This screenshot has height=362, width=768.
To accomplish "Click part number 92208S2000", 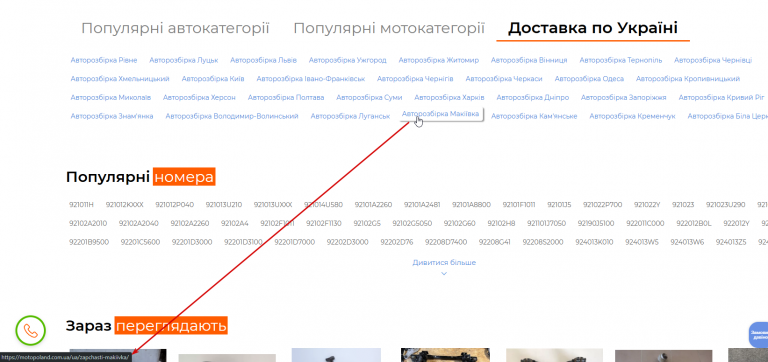I will click(x=543, y=242).
